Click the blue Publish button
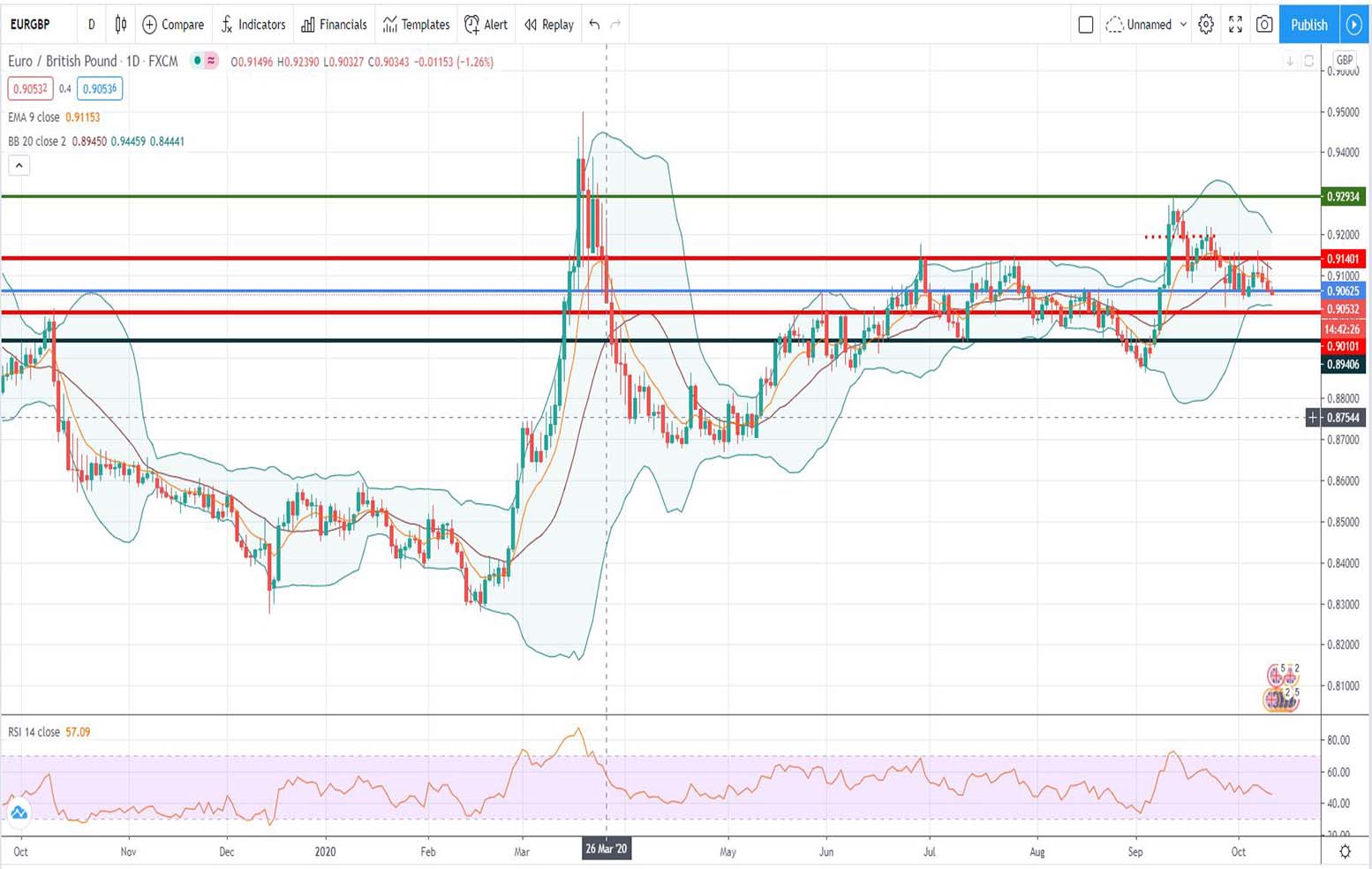This screenshot has width=1372, height=869. [x=1308, y=25]
